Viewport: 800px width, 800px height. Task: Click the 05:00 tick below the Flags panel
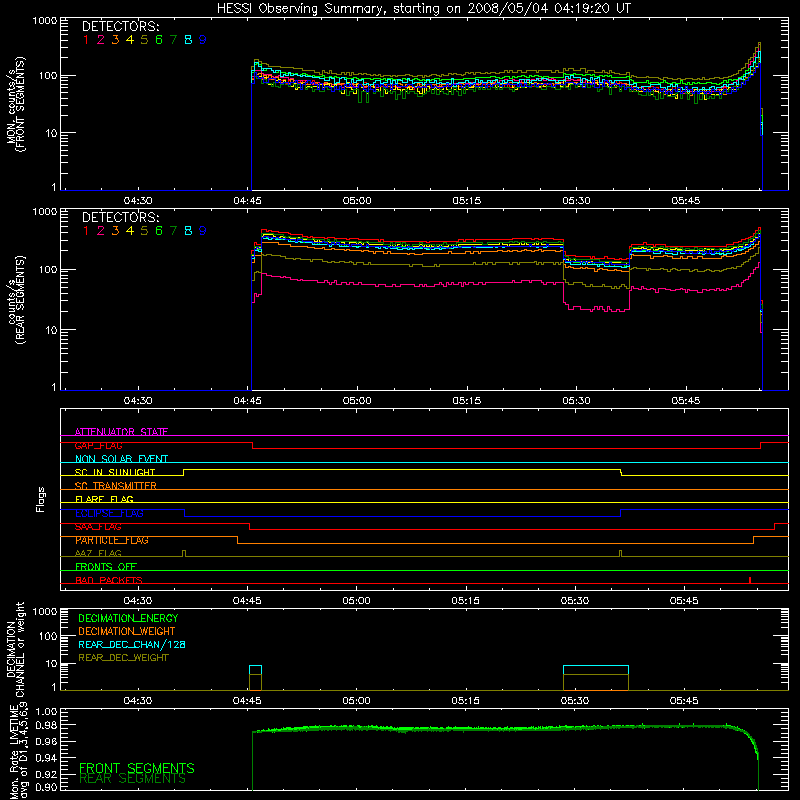[357, 601]
